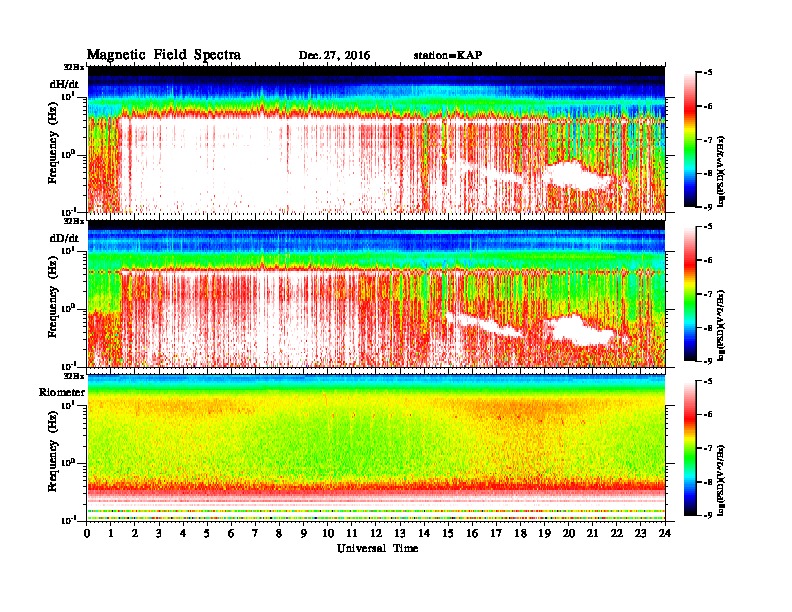The height and width of the screenshot is (612, 792).
Task: Click the time axis tick label 14
Action: [x=424, y=533]
